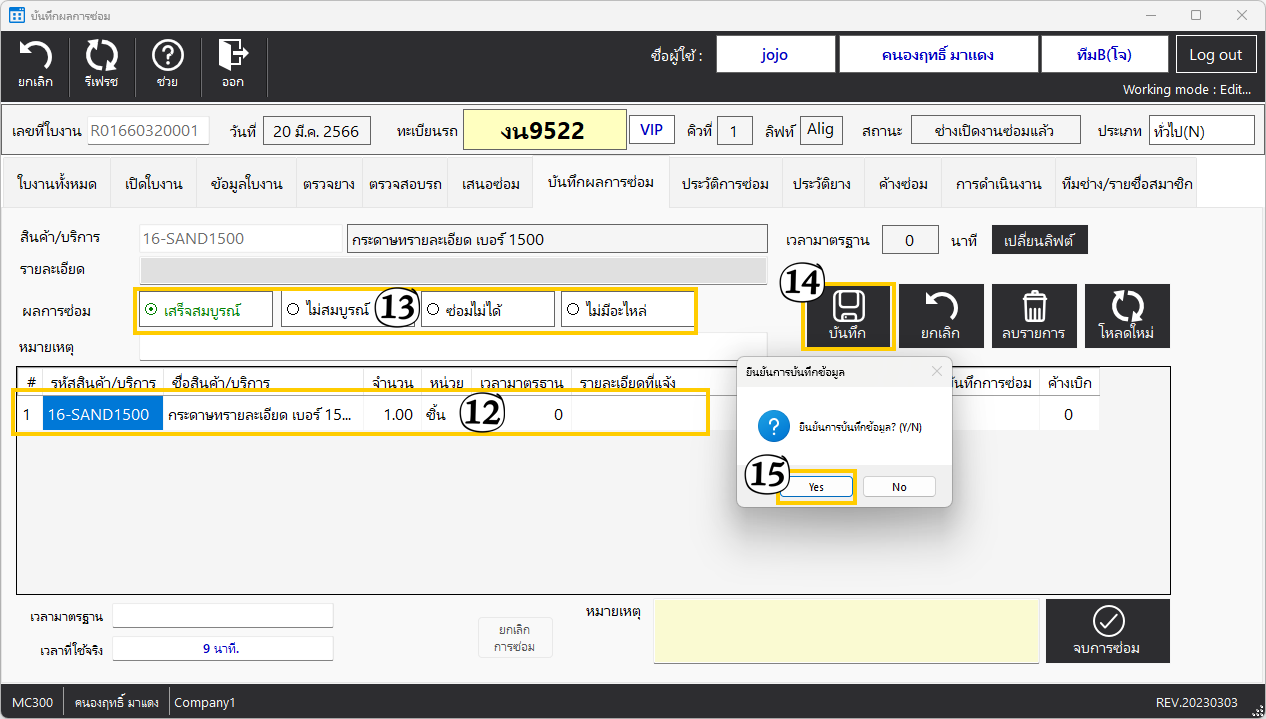Select the ซ่อมไม่ได้ radio option

(433, 310)
